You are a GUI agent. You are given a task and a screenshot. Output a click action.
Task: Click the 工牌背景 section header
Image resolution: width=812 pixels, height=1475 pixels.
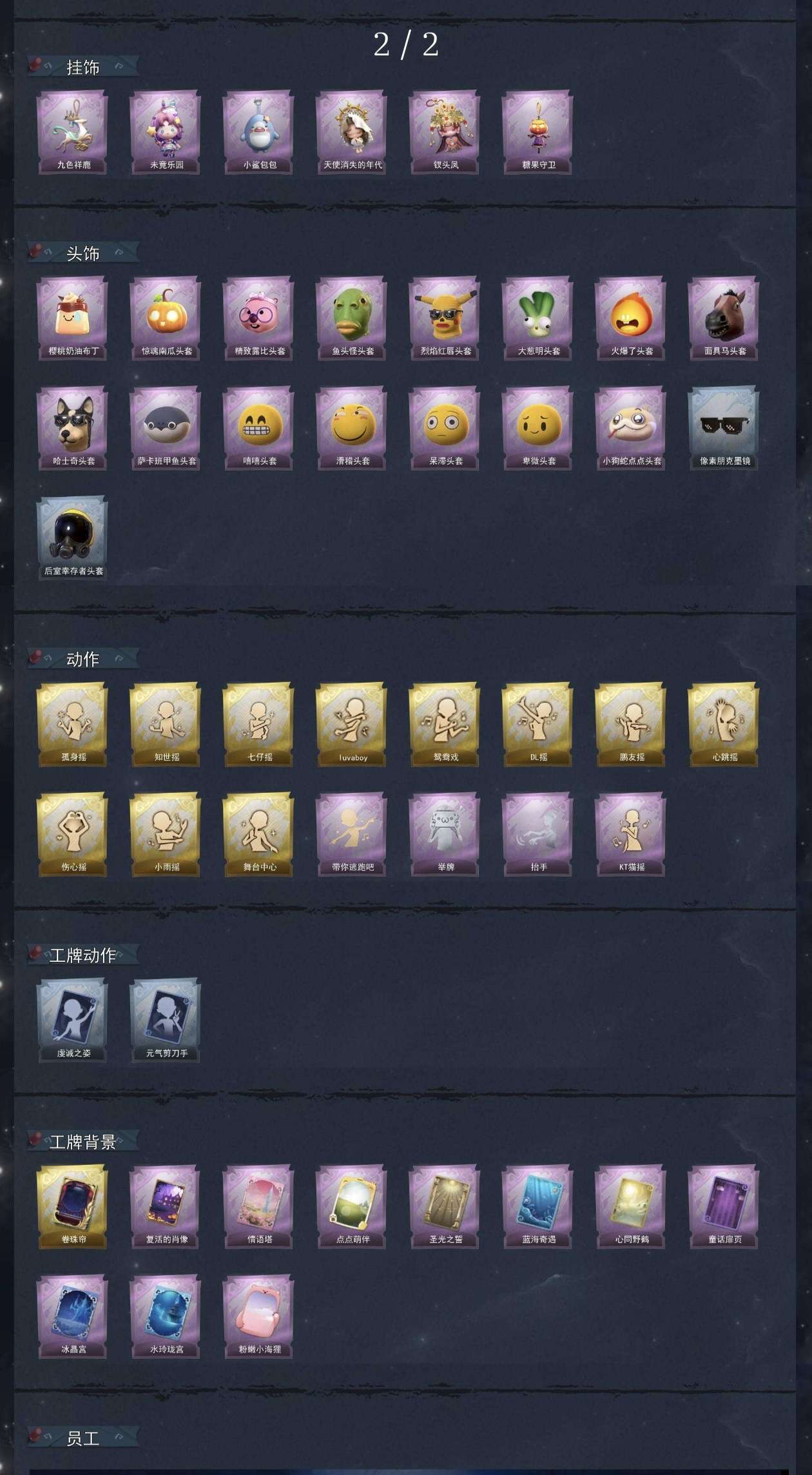click(x=83, y=1142)
